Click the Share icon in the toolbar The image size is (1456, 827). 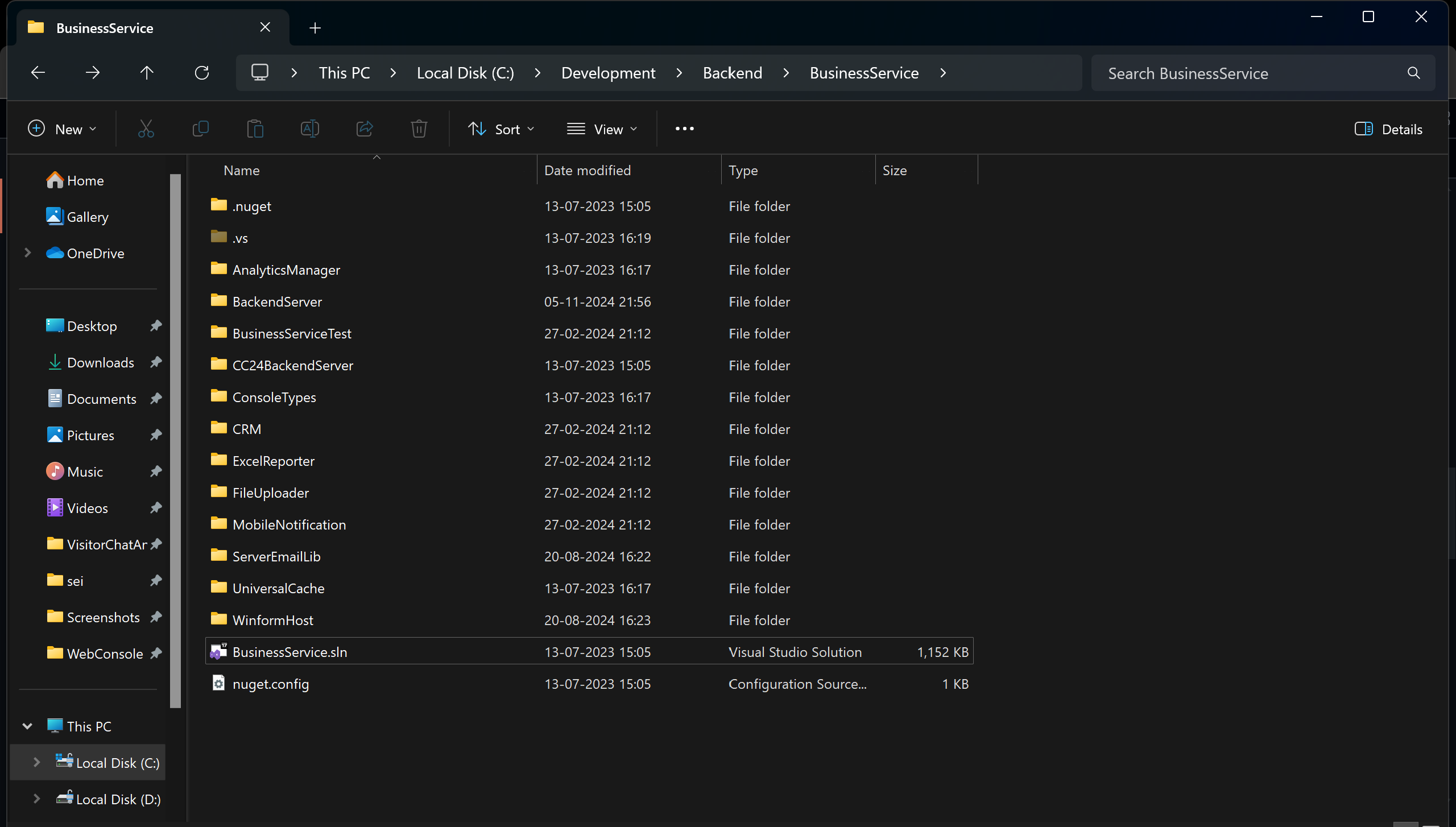click(365, 129)
